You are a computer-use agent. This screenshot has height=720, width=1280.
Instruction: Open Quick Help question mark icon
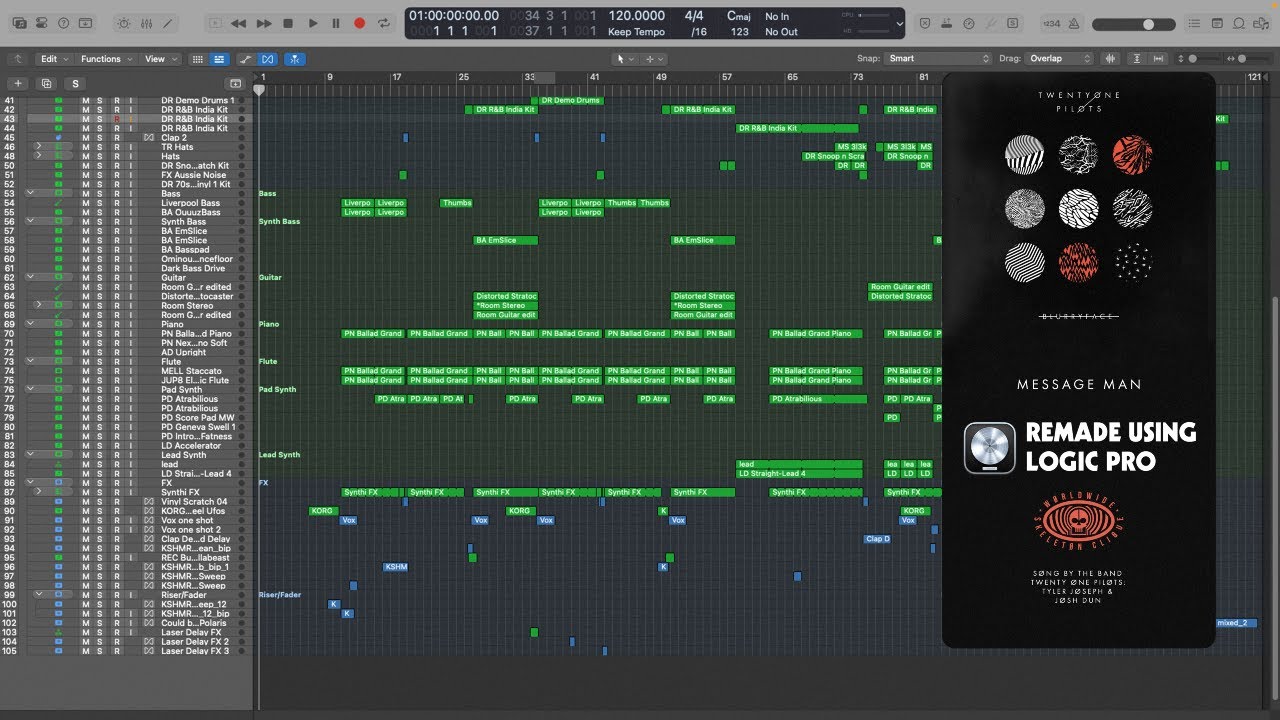click(64, 23)
